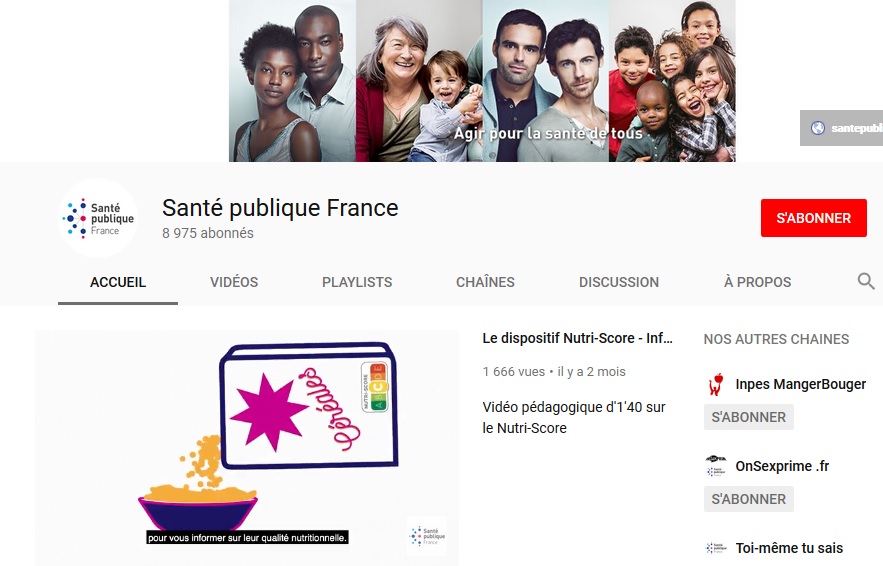
Task: Click the channel banner family photo
Action: [482, 81]
